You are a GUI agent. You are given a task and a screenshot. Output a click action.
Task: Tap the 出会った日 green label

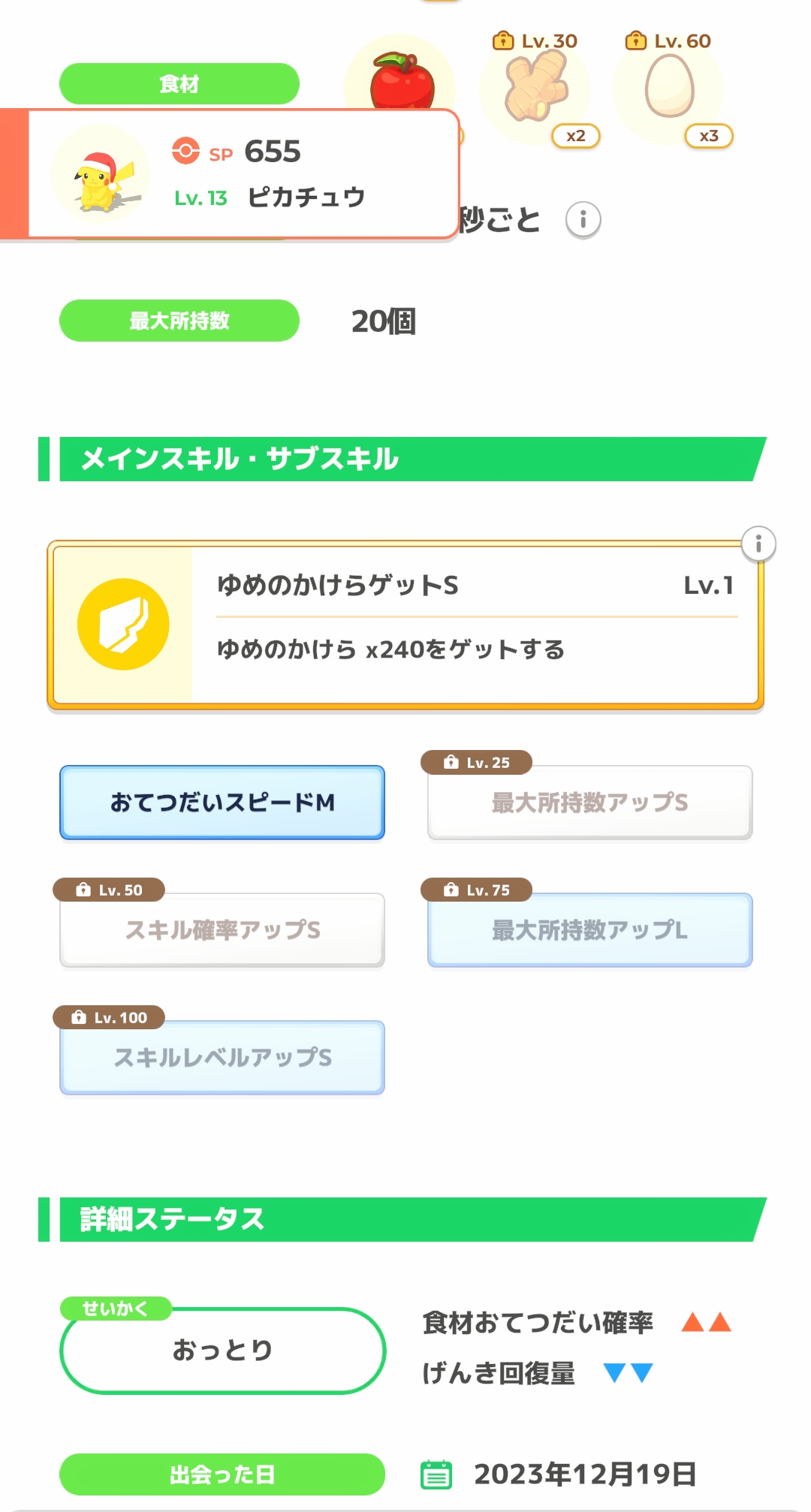coord(222,1474)
